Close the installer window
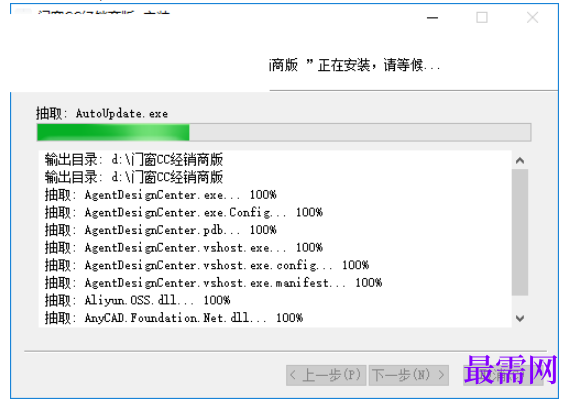This screenshot has height=401, width=576. pyautogui.click(x=532, y=17)
